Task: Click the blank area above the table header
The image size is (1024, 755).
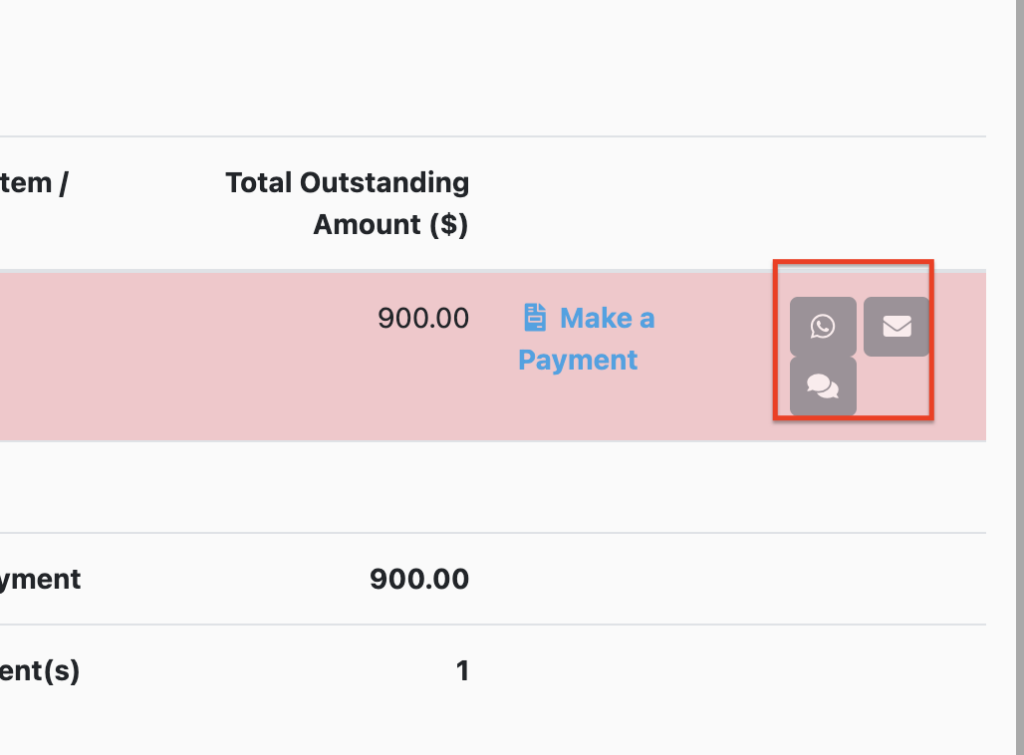Action: (x=493, y=67)
